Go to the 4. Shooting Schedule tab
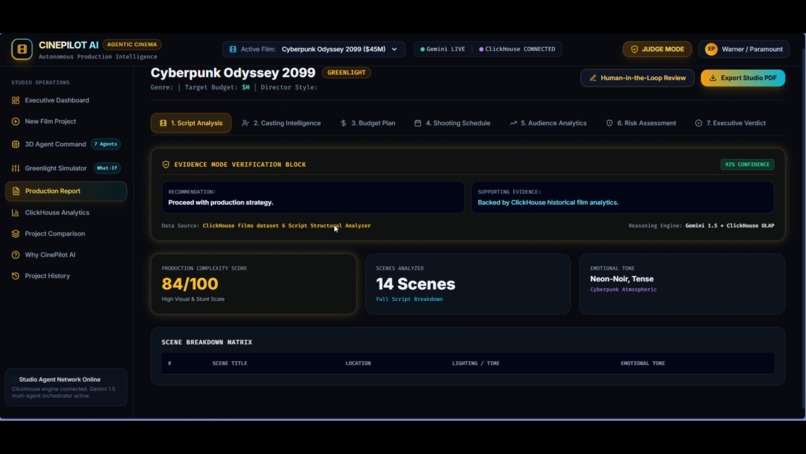 coord(452,123)
